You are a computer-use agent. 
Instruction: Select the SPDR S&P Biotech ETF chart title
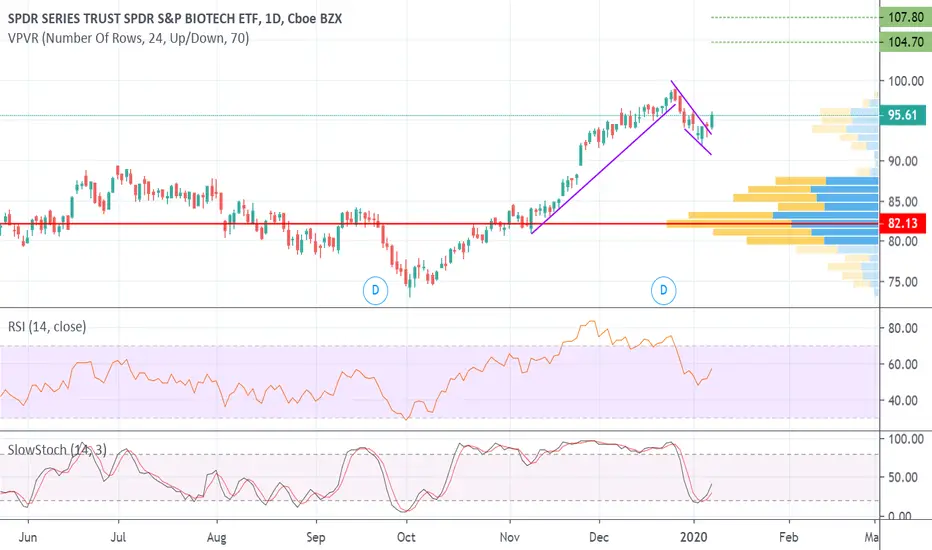click(x=175, y=18)
